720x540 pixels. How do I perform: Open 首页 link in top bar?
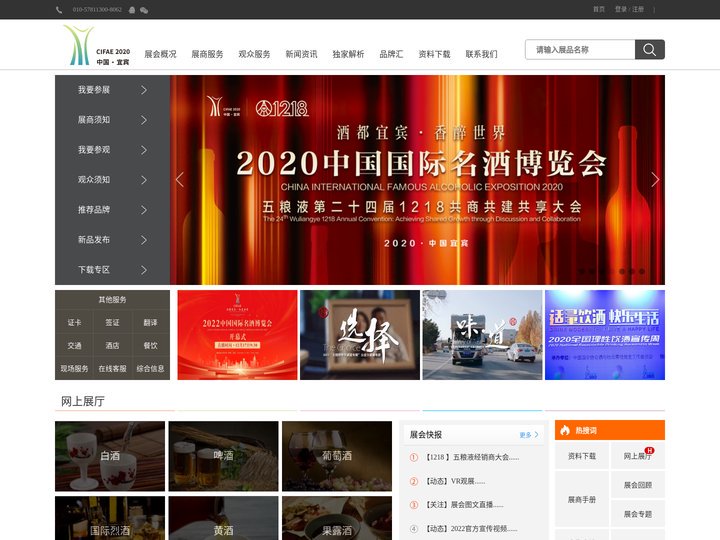coord(599,9)
